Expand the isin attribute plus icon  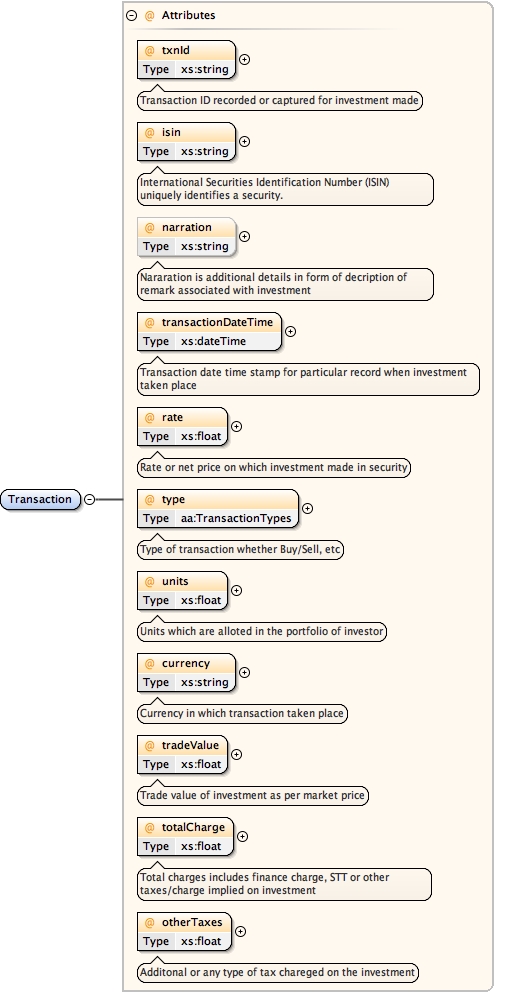(244, 142)
